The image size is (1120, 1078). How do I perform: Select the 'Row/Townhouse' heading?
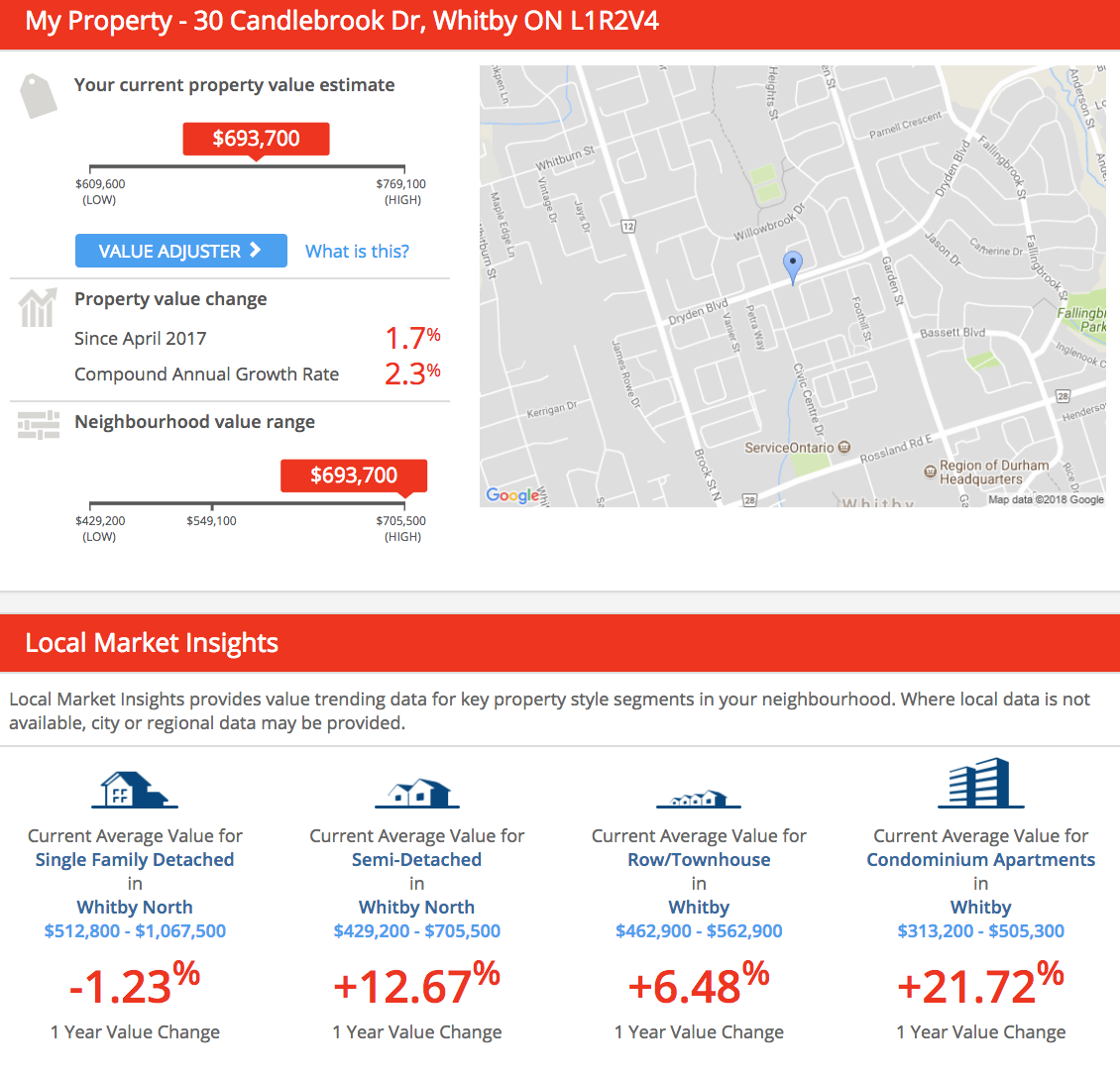tap(700, 860)
